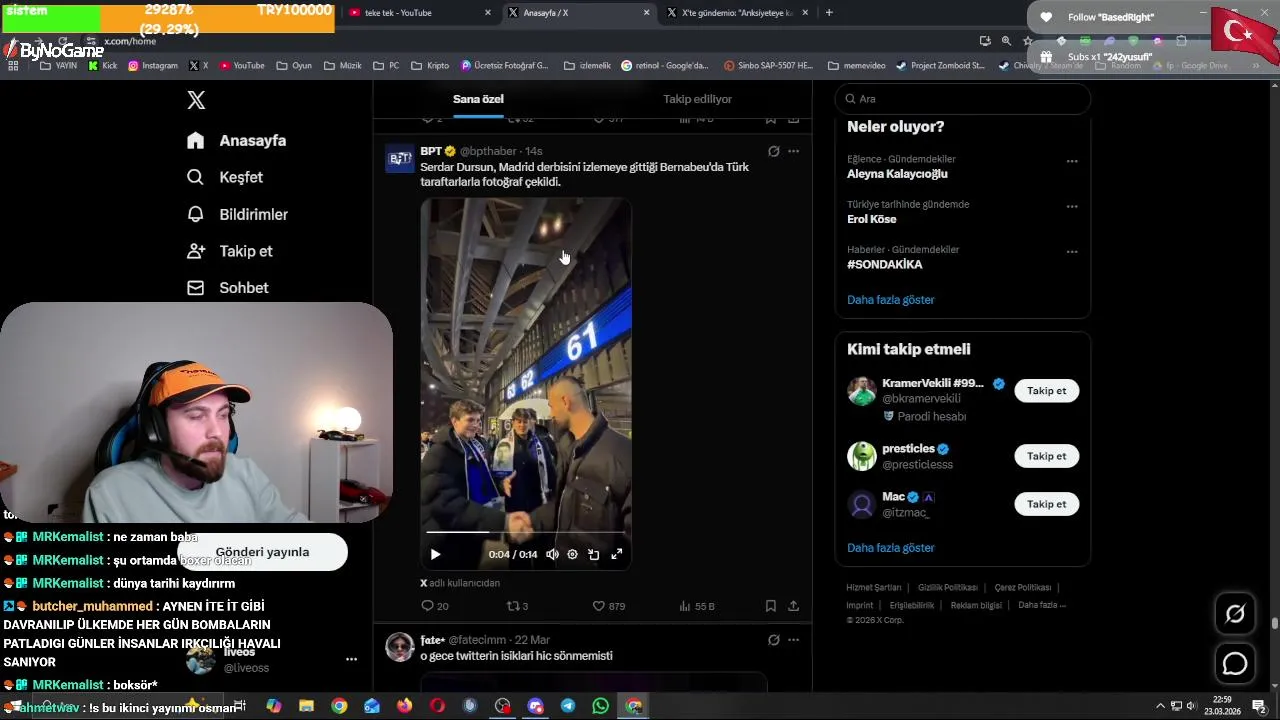This screenshot has width=1280, height=720.
Task: Open floating chat messages button
Action: click(1235, 664)
